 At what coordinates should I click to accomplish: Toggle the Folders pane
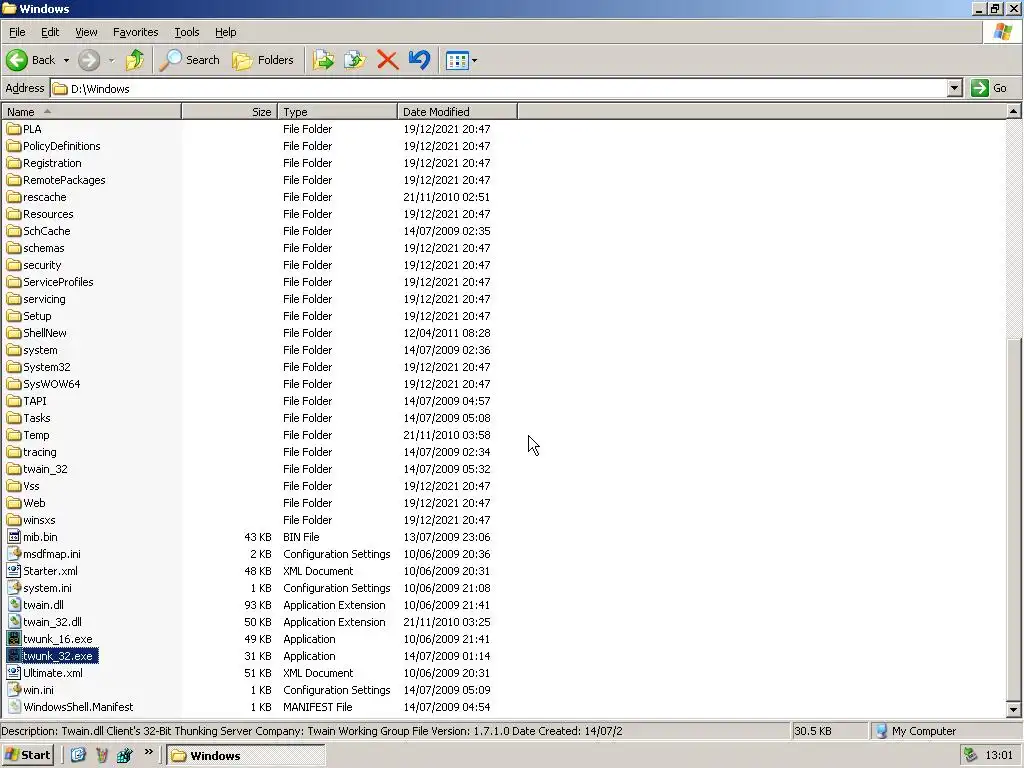click(263, 60)
